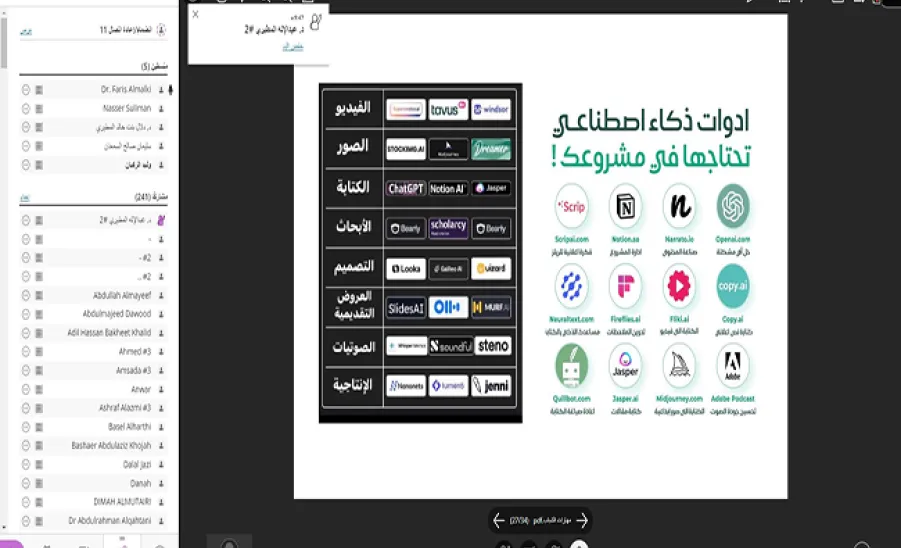Viewport: 901px width, 548px height.
Task: Click the blue link inside the notification popup
Action: tap(293, 47)
